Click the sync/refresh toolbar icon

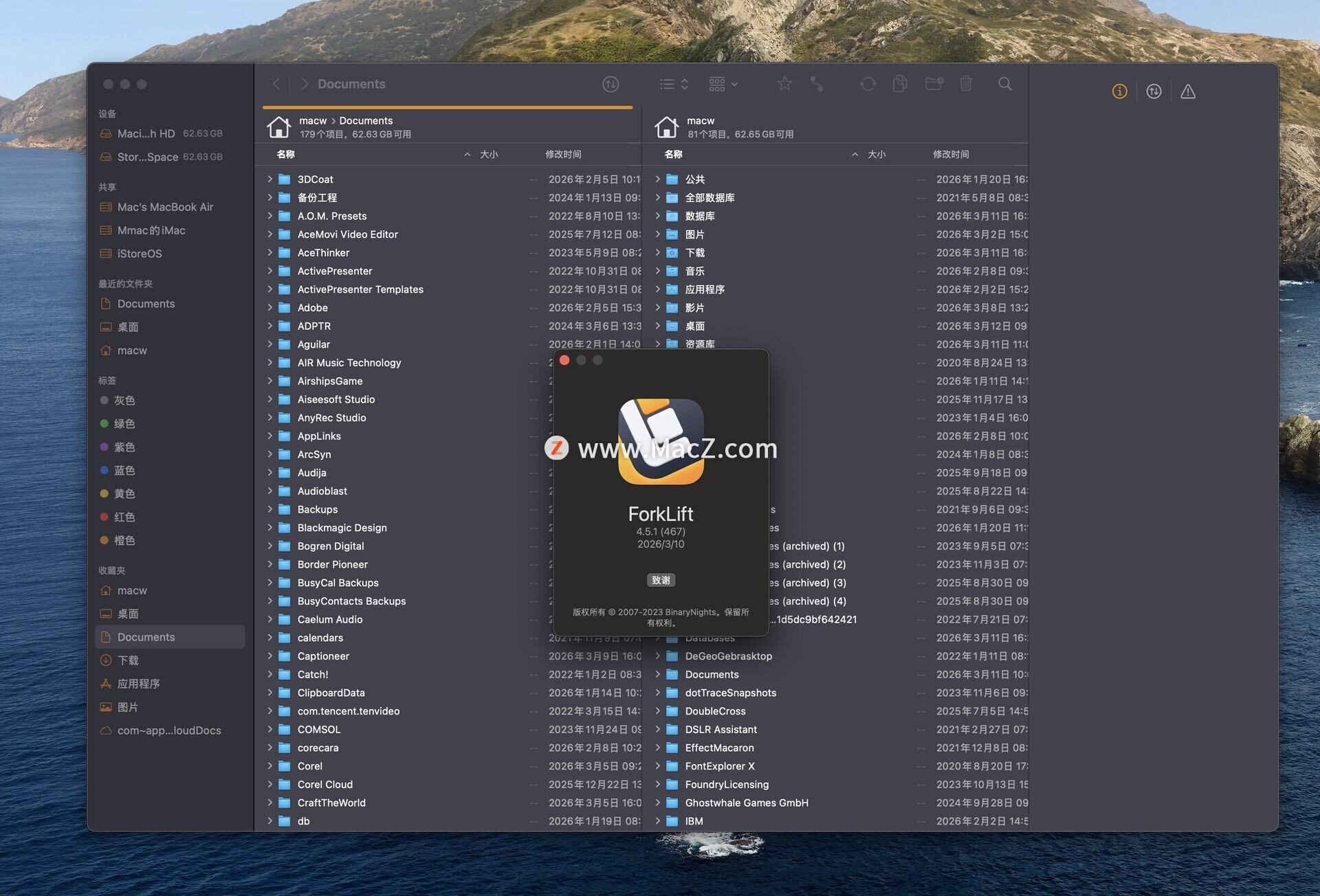pos(868,84)
